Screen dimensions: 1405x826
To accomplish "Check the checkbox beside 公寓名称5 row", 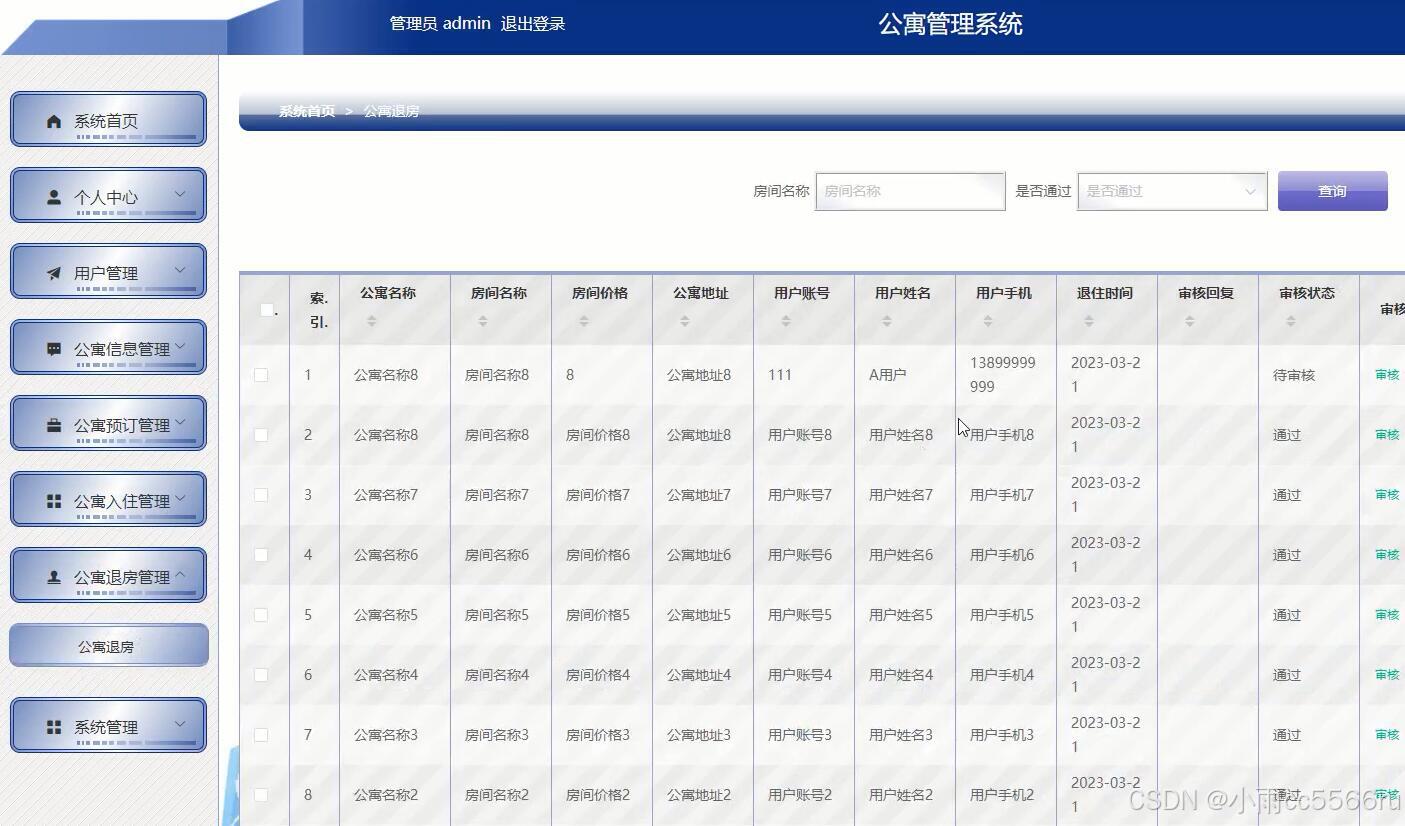I will 261,615.
